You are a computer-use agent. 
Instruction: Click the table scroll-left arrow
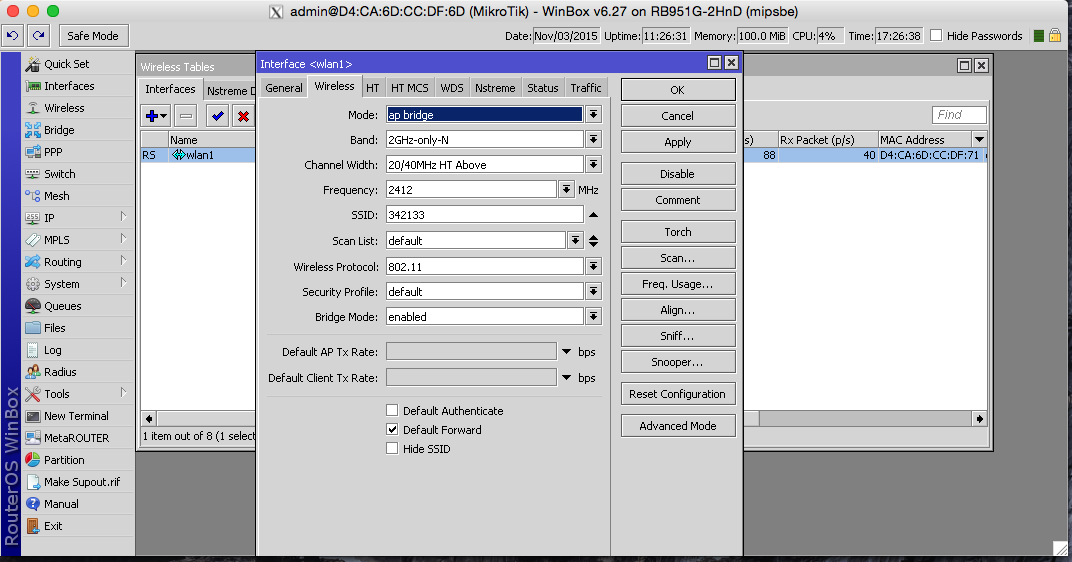tap(148, 418)
